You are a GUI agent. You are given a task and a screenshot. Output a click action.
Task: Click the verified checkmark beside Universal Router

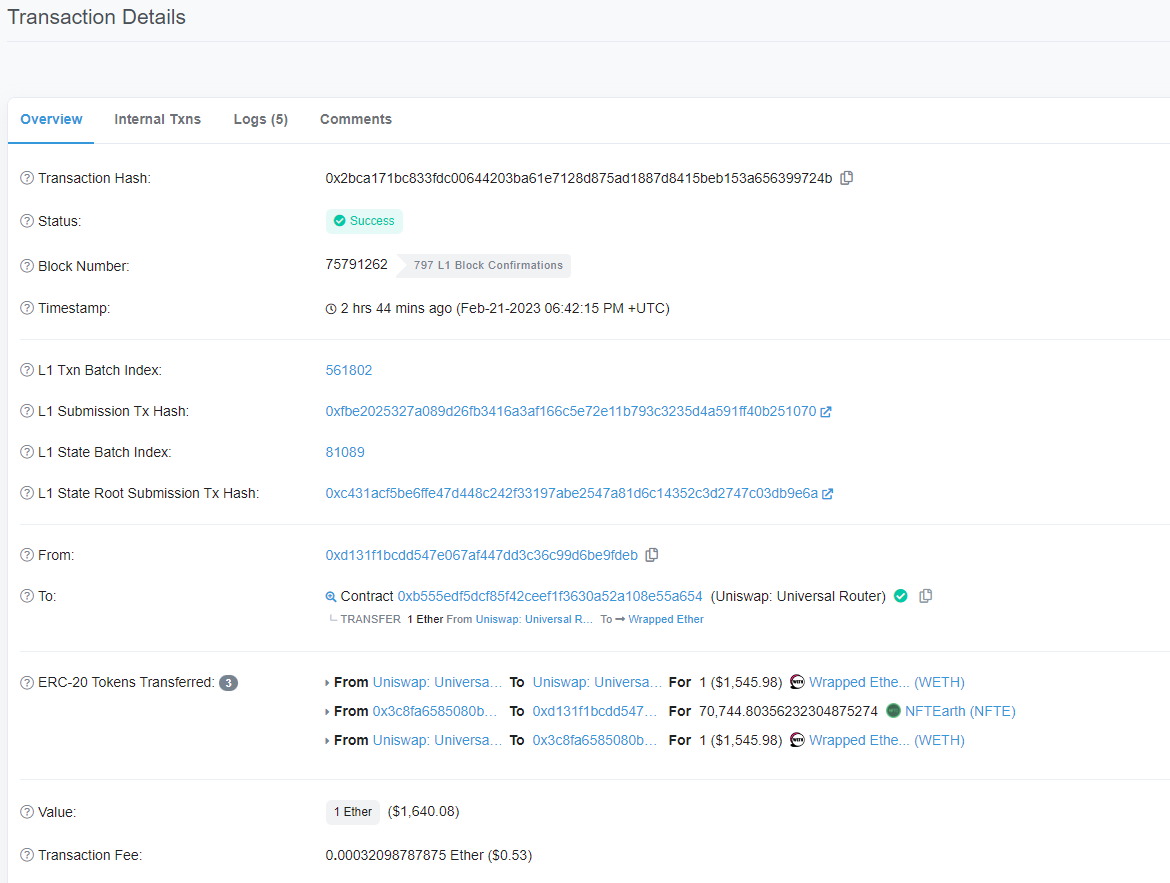coord(901,596)
